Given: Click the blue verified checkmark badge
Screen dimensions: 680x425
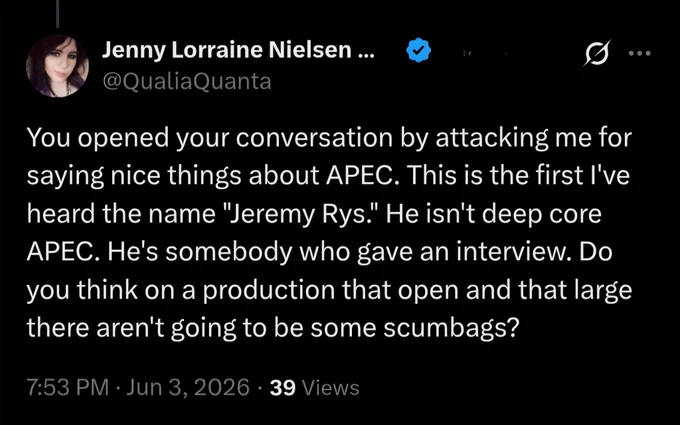Looking at the screenshot, I should click(418, 50).
